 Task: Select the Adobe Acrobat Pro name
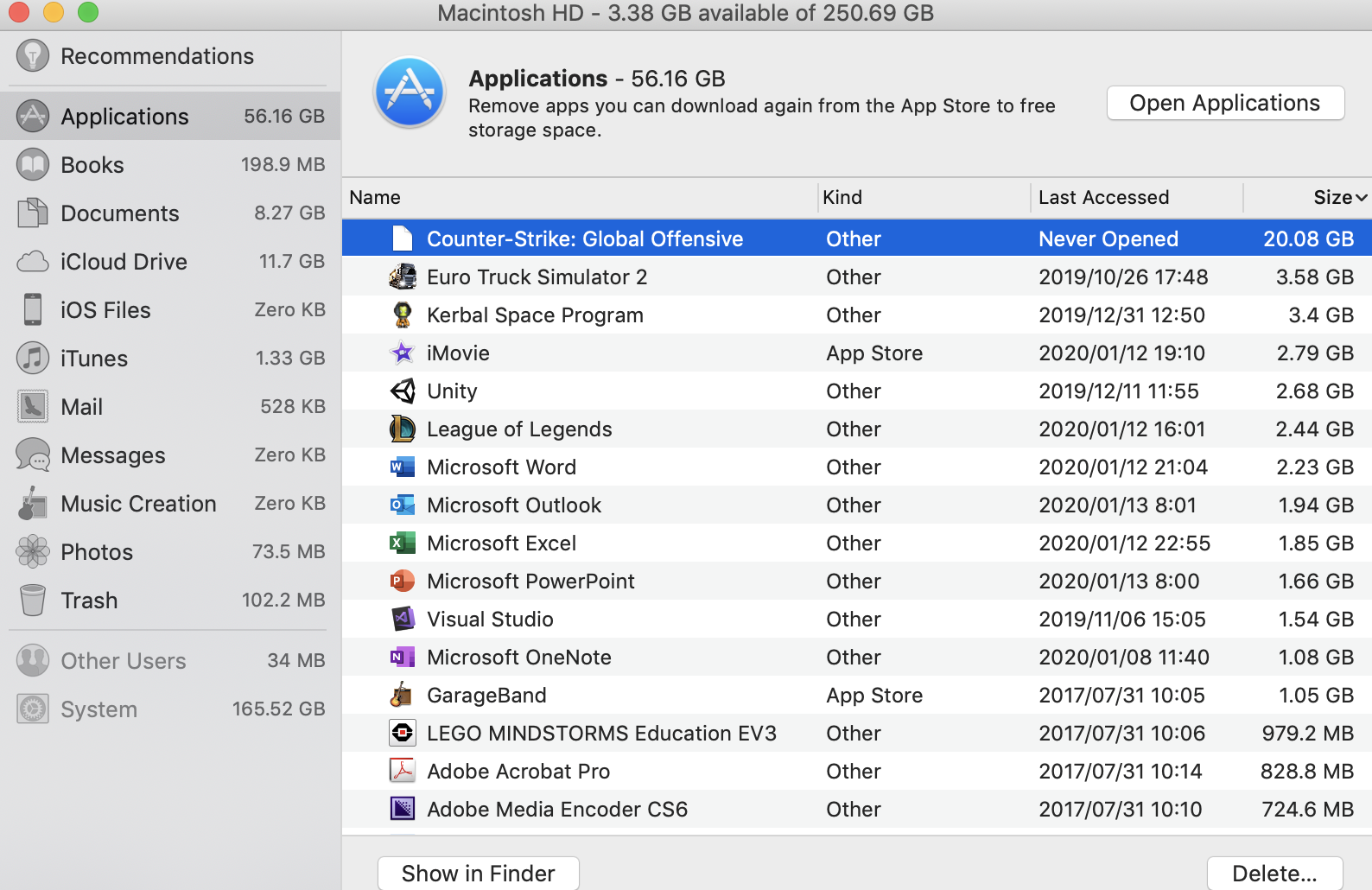click(518, 771)
